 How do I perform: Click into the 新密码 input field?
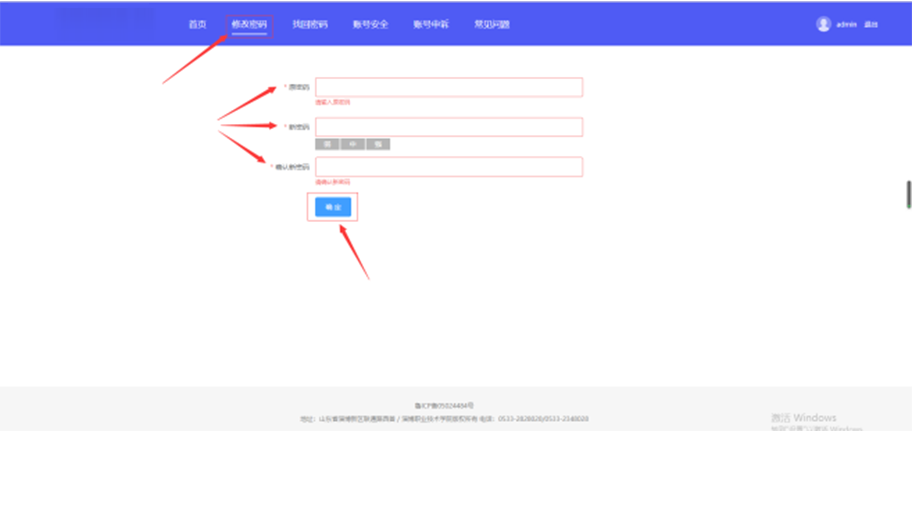click(449, 127)
